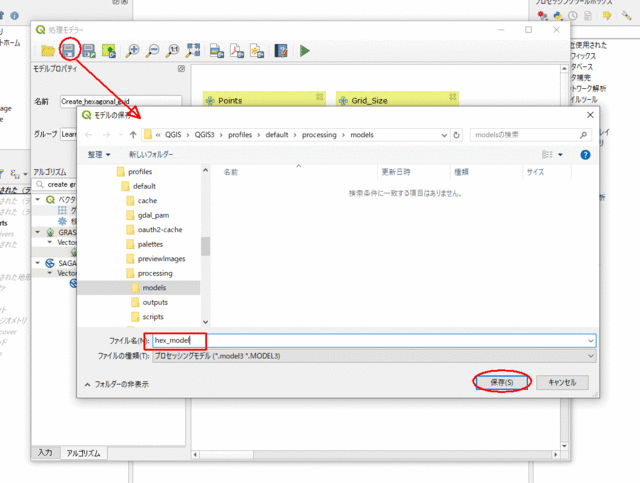Open model folder icon in modeler toolbar
Viewport: 640px width, 483px height.
point(48,51)
